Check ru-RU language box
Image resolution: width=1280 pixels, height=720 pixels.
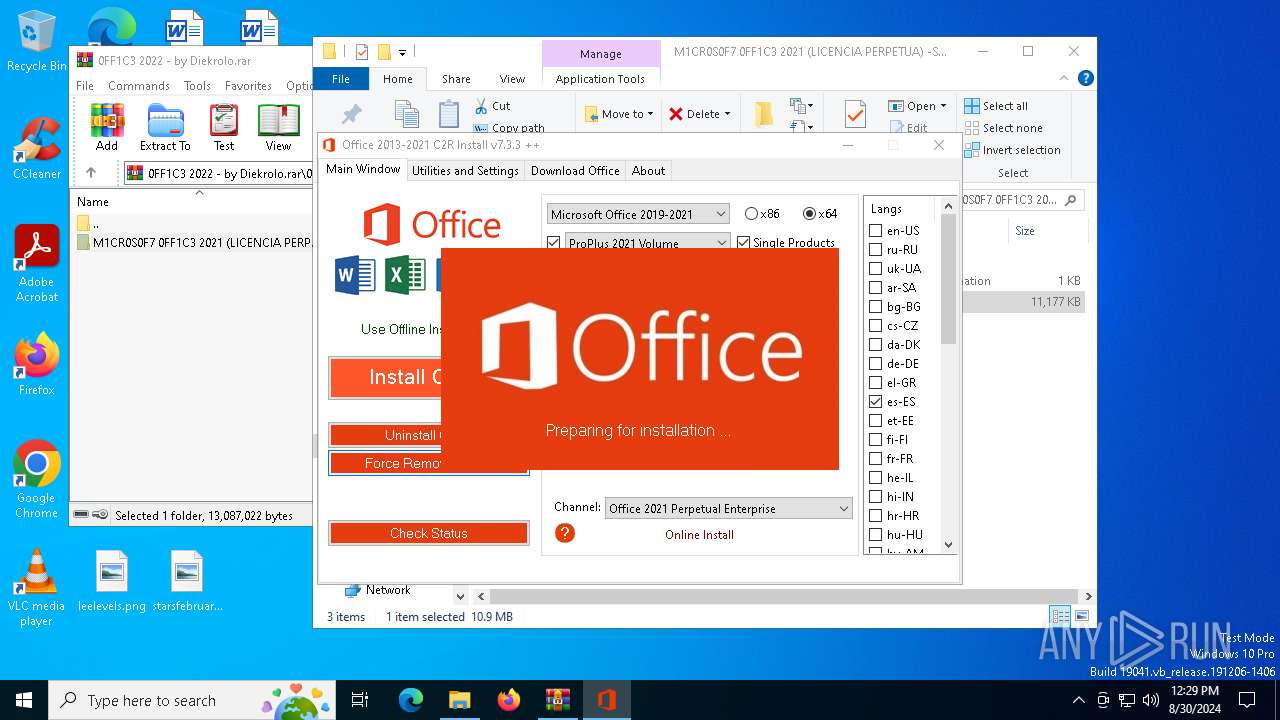coord(875,250)
